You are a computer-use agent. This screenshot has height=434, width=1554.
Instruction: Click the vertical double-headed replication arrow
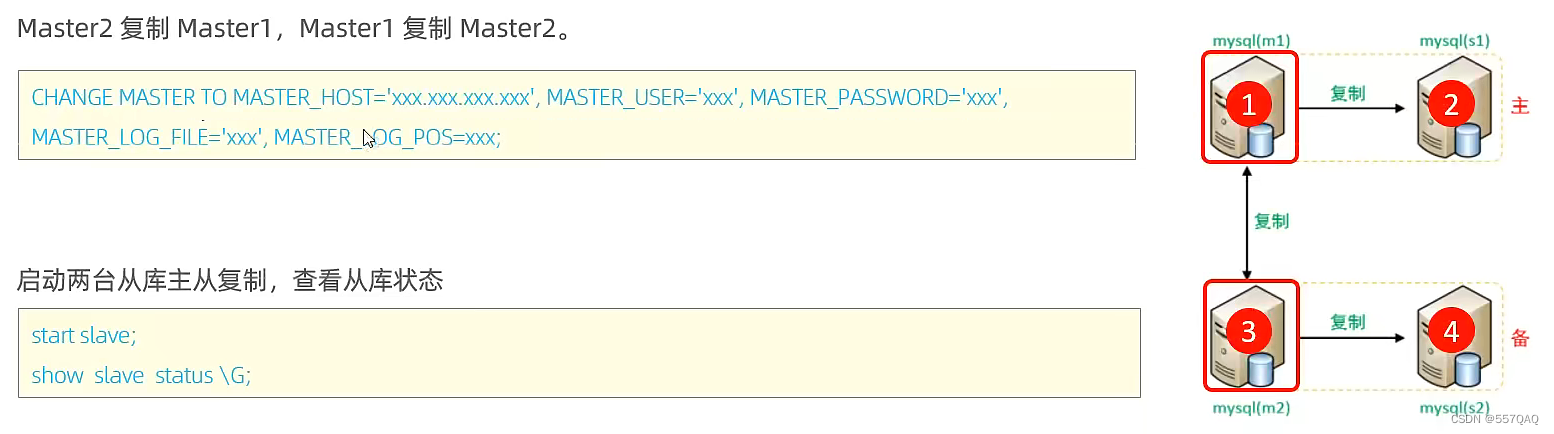tap(1246, 222)
